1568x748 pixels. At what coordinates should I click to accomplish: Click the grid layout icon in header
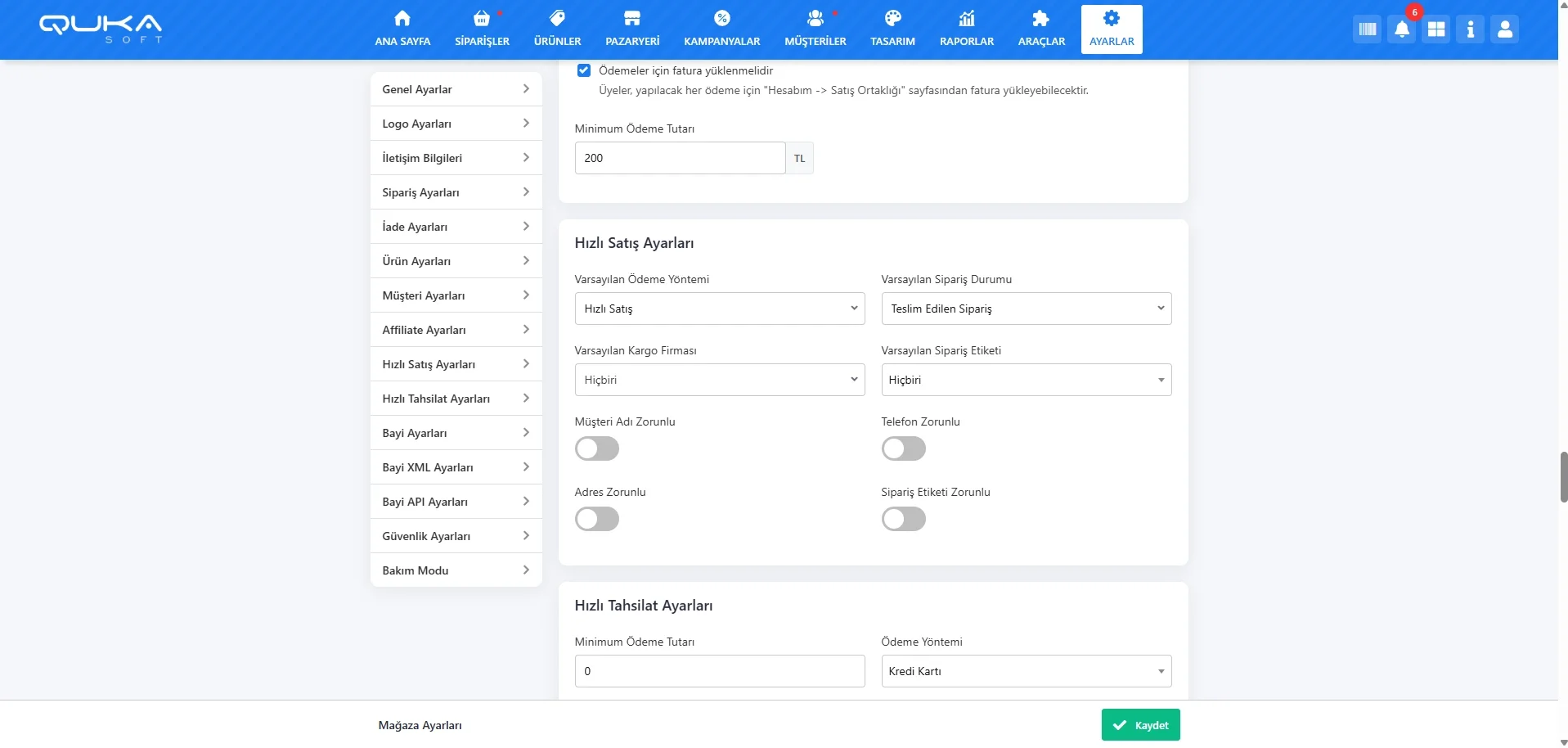coord(1435,30)
